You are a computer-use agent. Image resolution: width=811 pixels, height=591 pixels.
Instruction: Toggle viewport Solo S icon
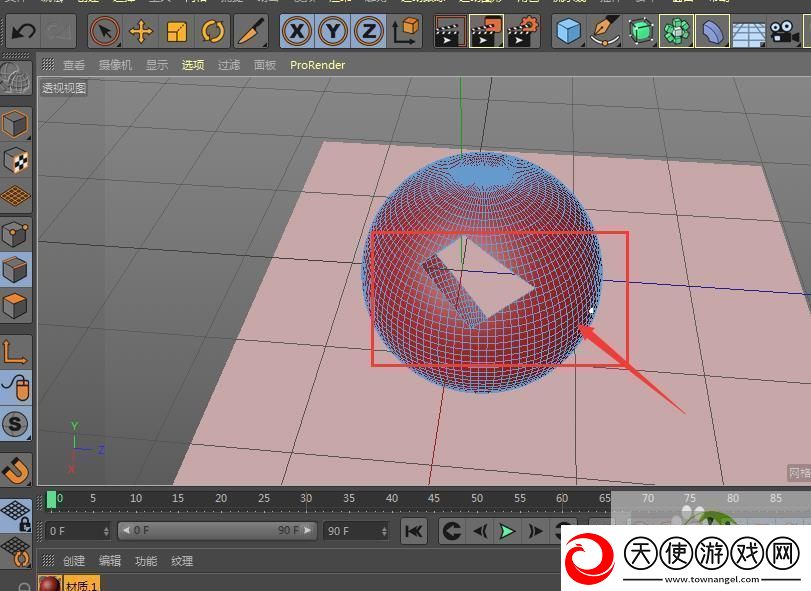point(15,423)
